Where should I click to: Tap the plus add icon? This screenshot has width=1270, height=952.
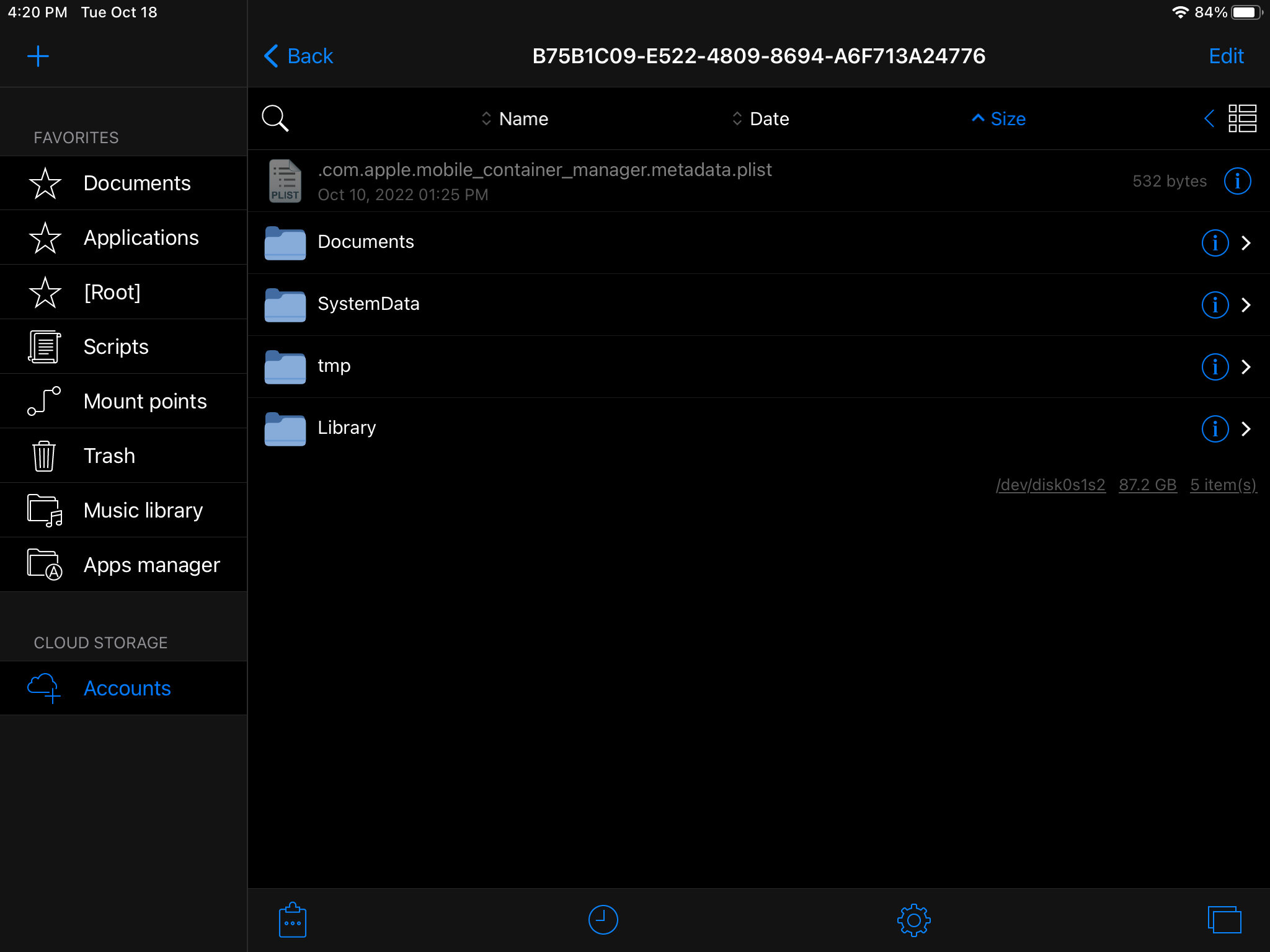coord(38,56)
